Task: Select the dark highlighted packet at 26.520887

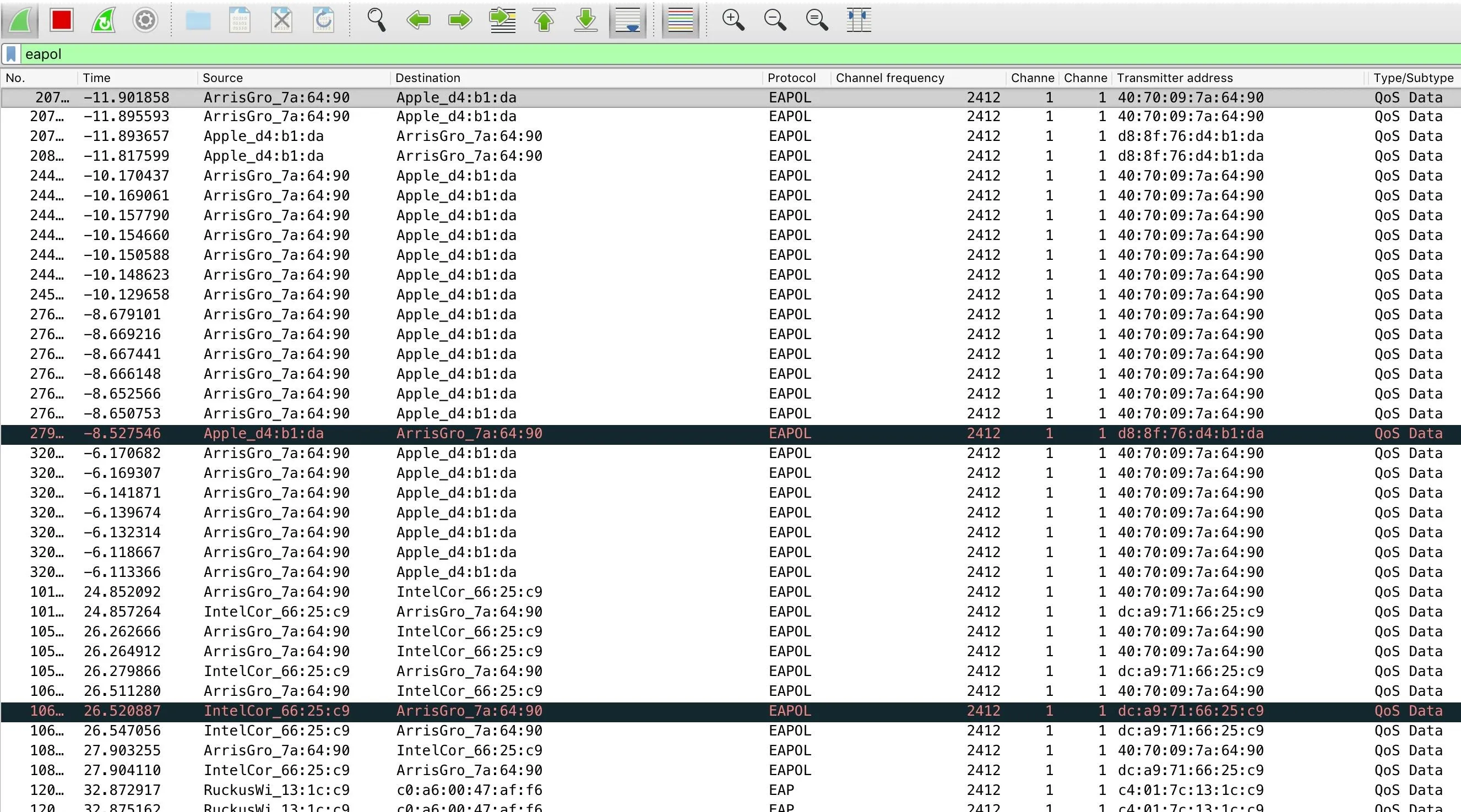Action: 730,711
